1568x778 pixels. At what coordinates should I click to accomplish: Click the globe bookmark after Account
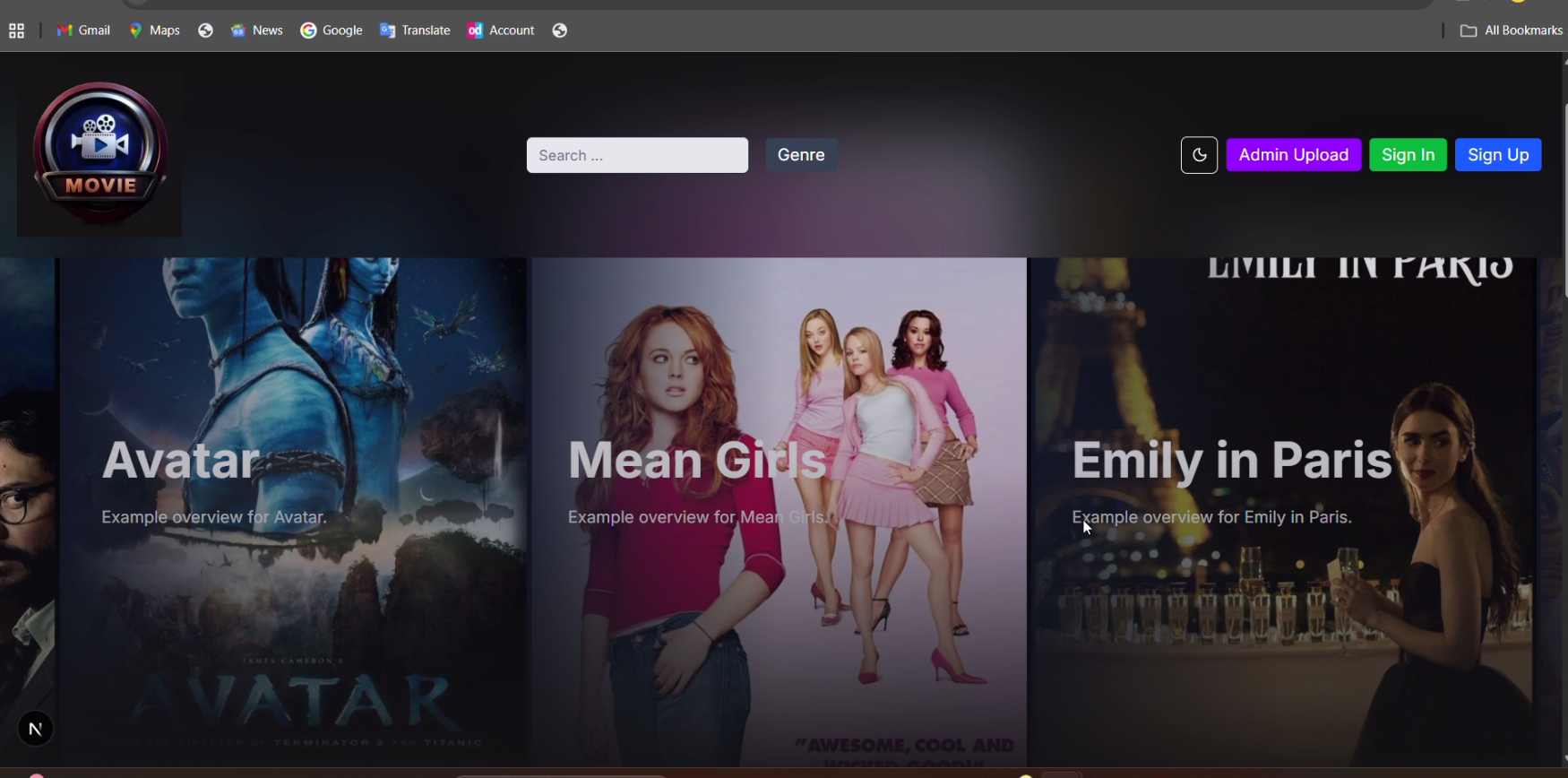560,30
